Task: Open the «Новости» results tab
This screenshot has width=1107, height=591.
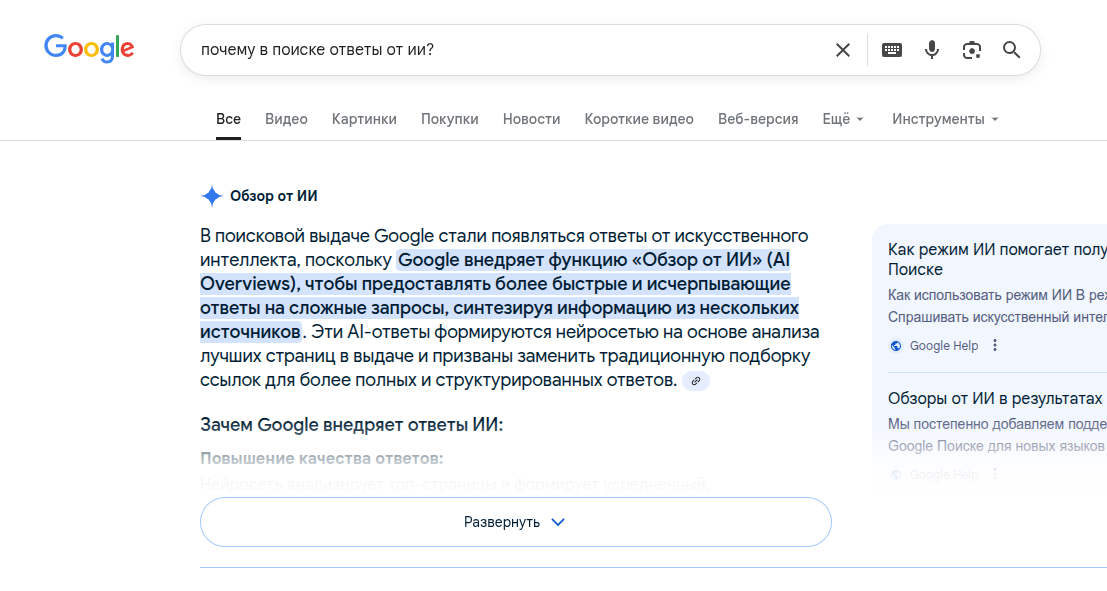Action: 531,119
